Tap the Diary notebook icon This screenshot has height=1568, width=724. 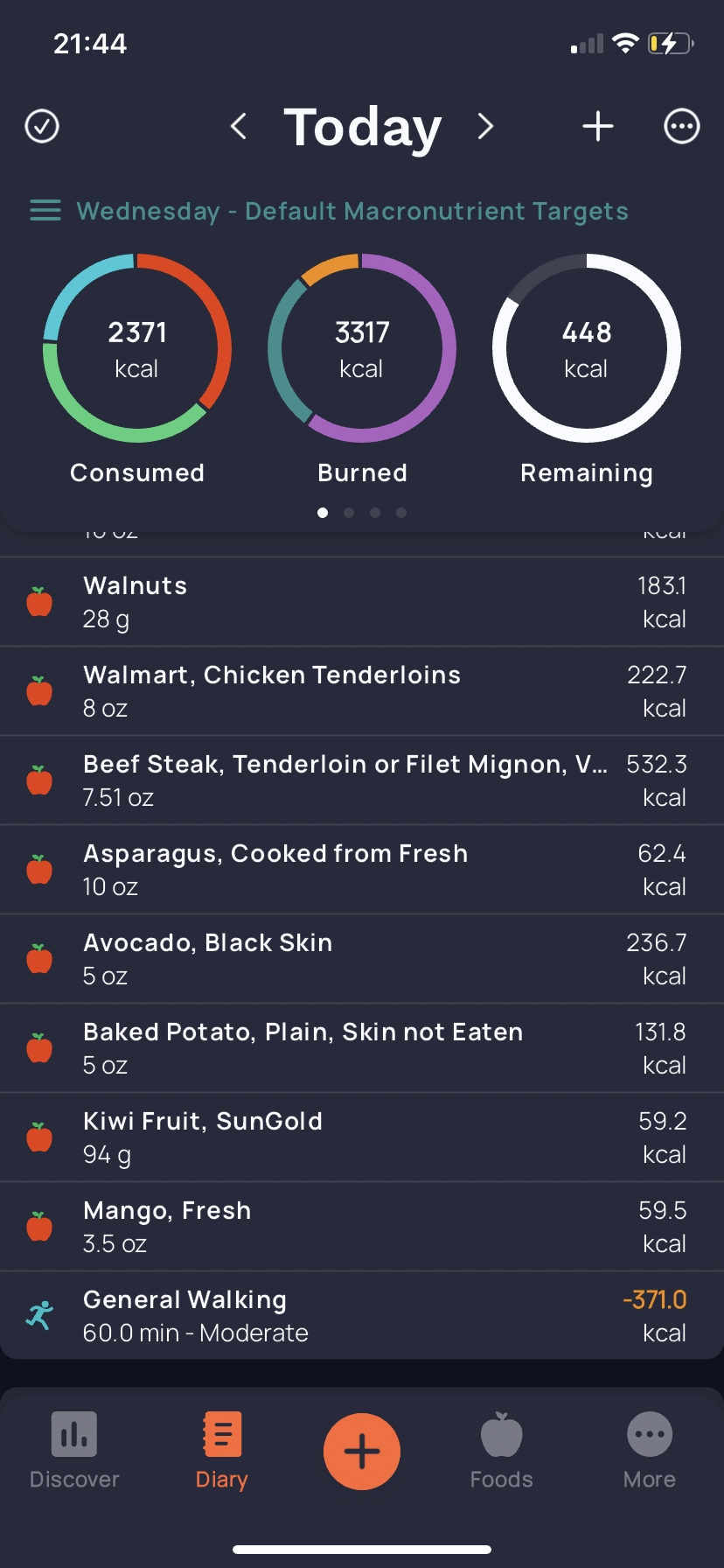tap(222, 1435)
